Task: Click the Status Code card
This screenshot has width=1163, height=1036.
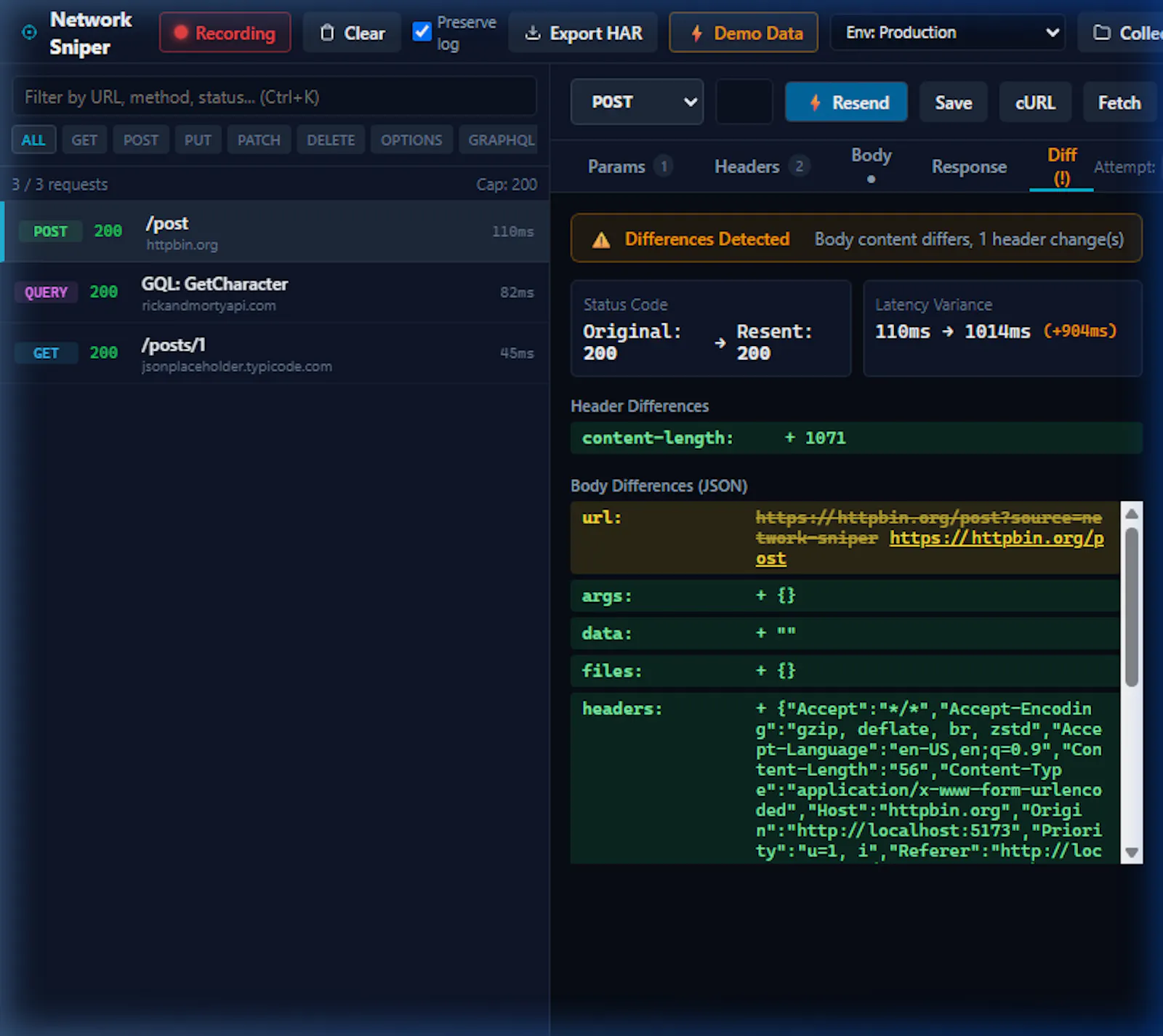Action: click(x=711, y=329)
